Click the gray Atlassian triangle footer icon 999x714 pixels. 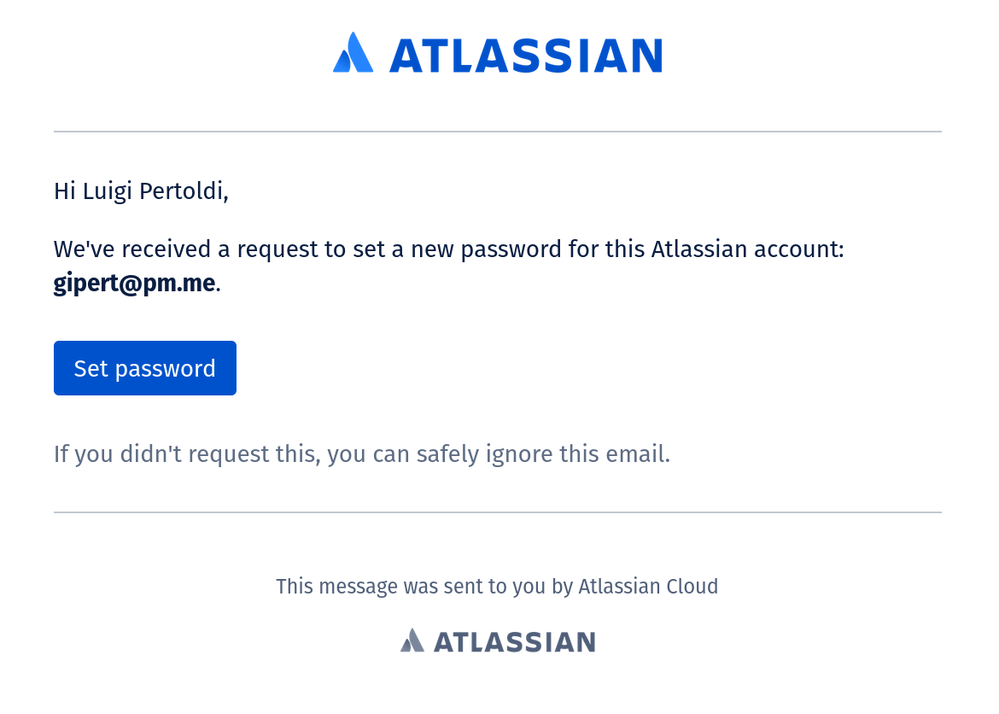pos(412,640)
